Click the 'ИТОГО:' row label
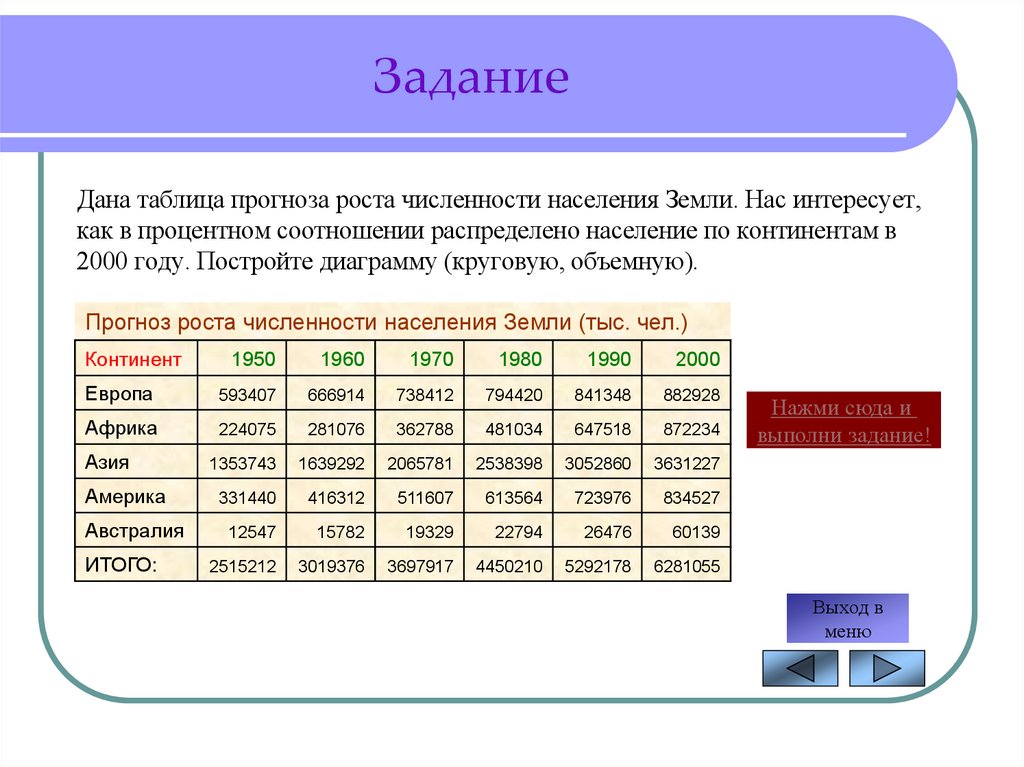The image size is (1024, 767). (136, 564)
